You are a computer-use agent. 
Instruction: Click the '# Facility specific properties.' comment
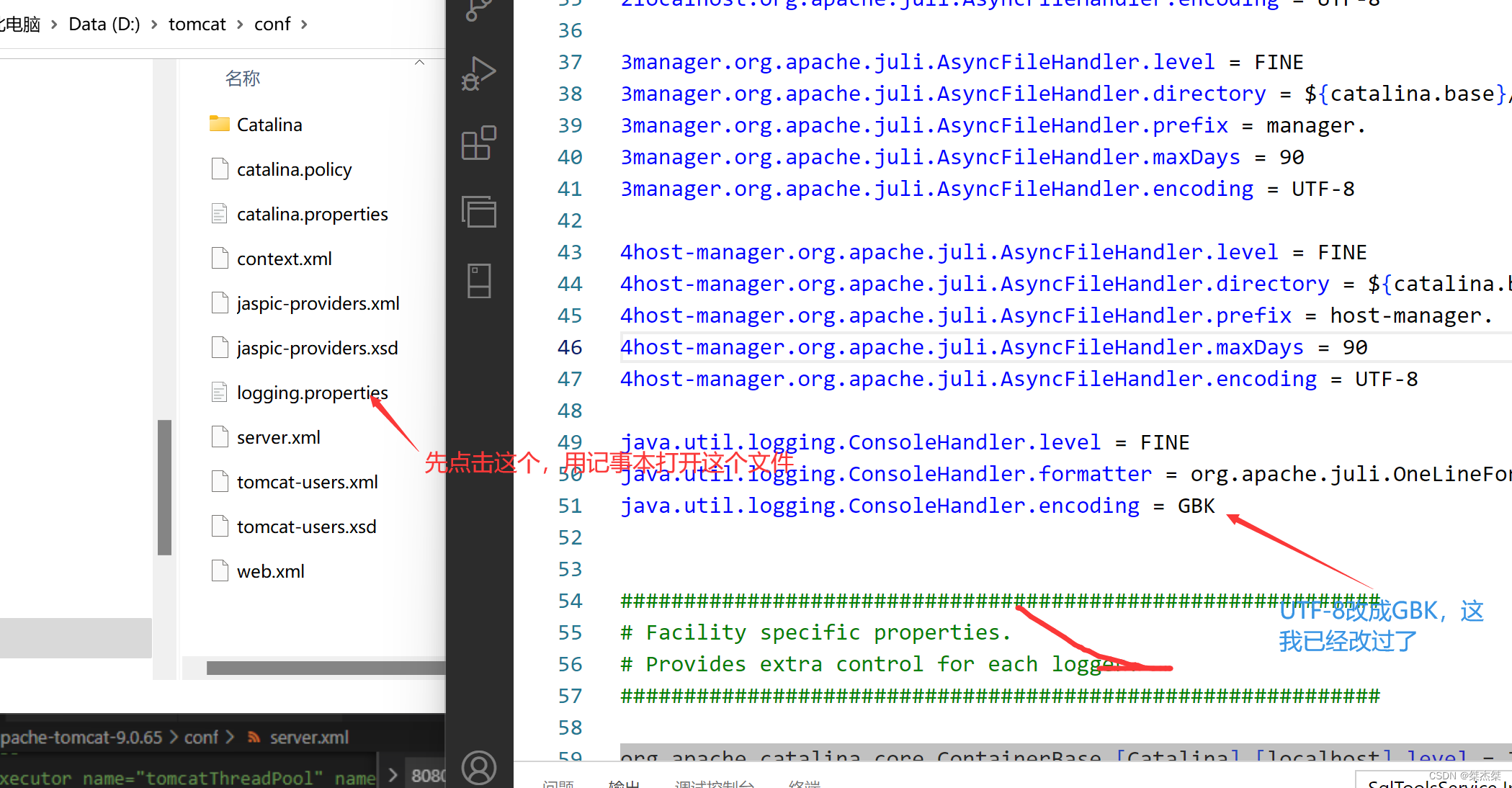(816, 632)
